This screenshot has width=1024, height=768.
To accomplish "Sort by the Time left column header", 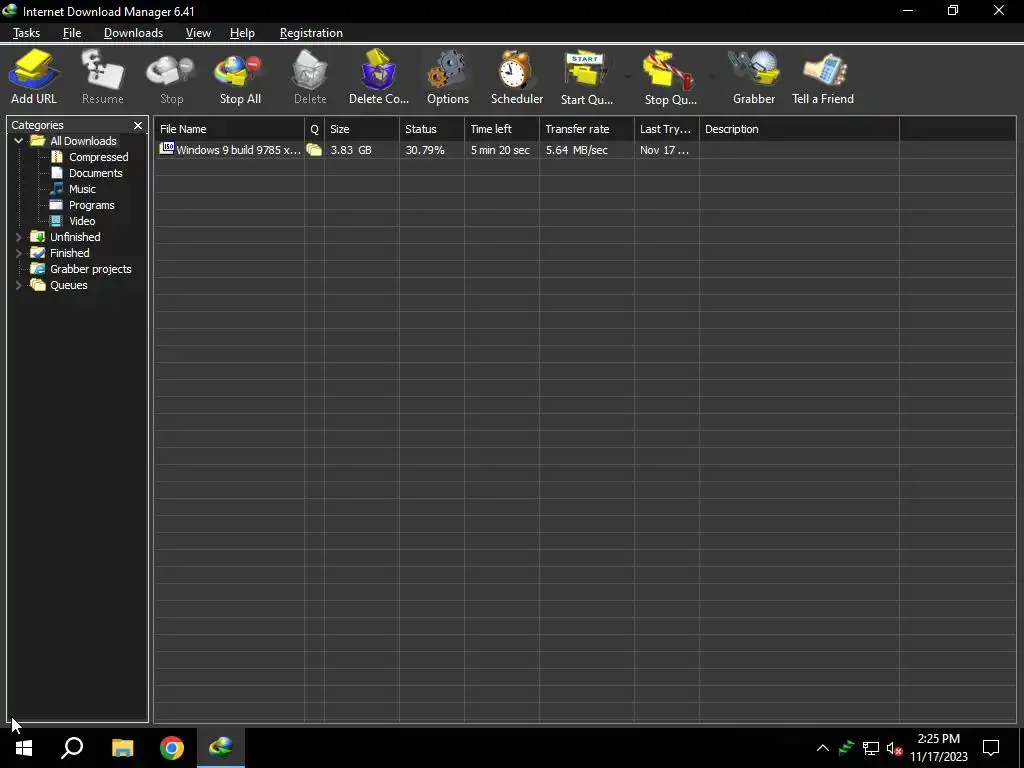I will [x=502, y=129].
